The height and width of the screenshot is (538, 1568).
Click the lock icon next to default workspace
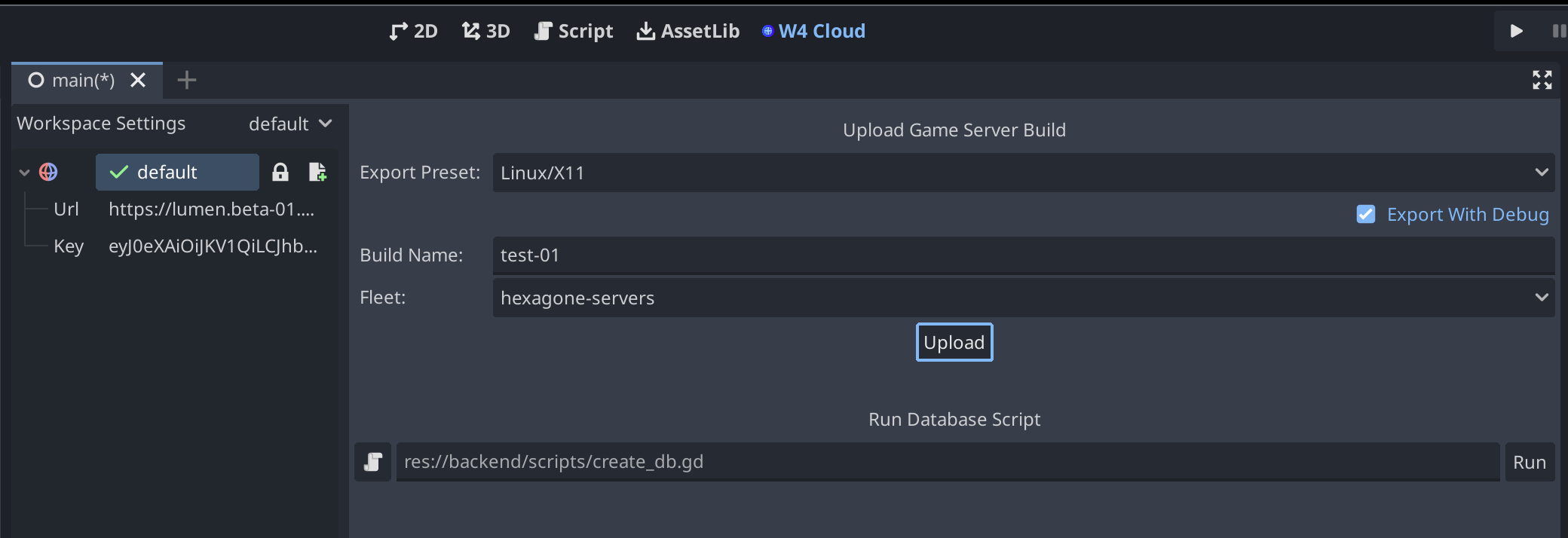point(280,173)
